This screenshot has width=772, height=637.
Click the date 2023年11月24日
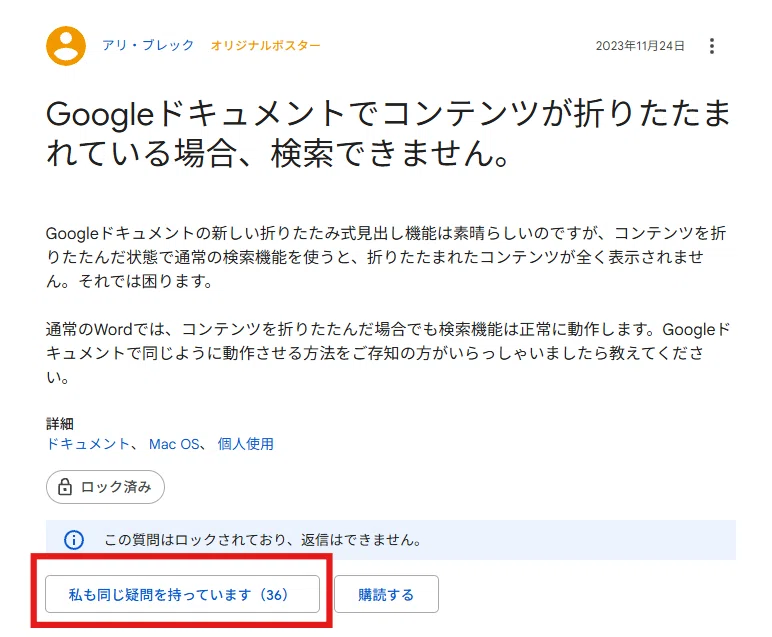click(x=640, y=46)
